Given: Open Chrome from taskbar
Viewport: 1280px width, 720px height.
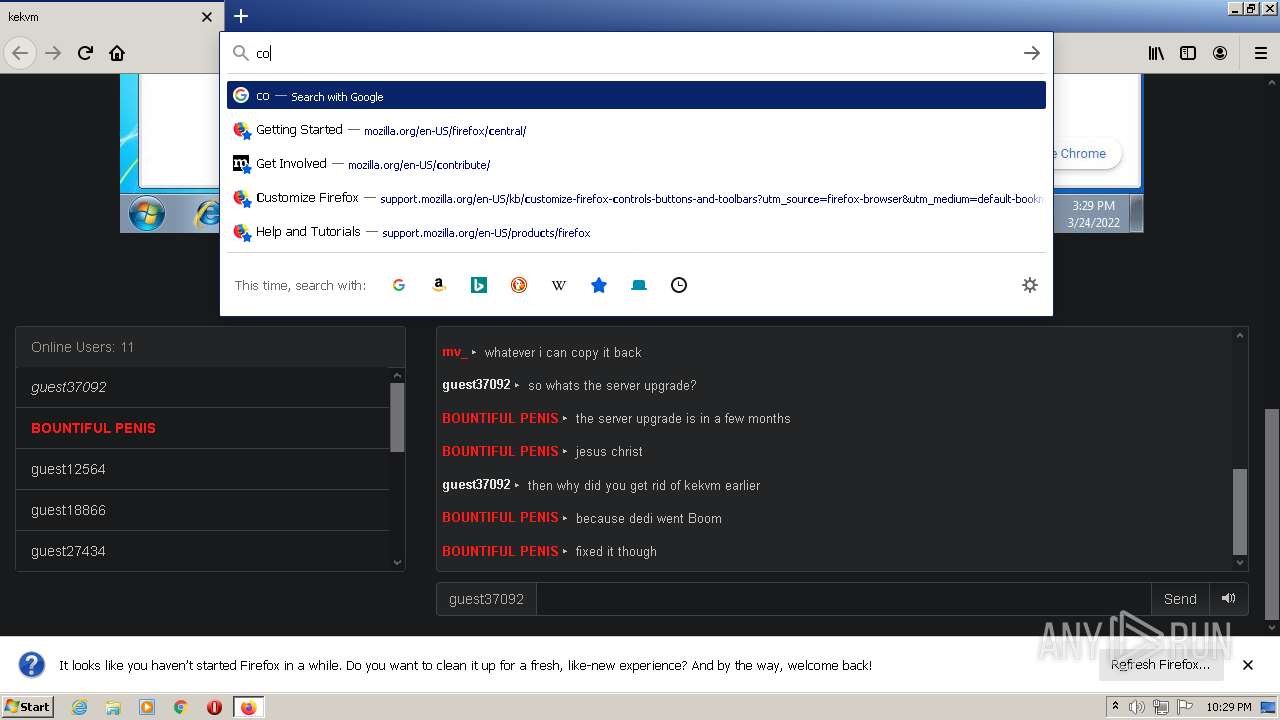Looking at the screenshot, I should click(x=181, y=707).
